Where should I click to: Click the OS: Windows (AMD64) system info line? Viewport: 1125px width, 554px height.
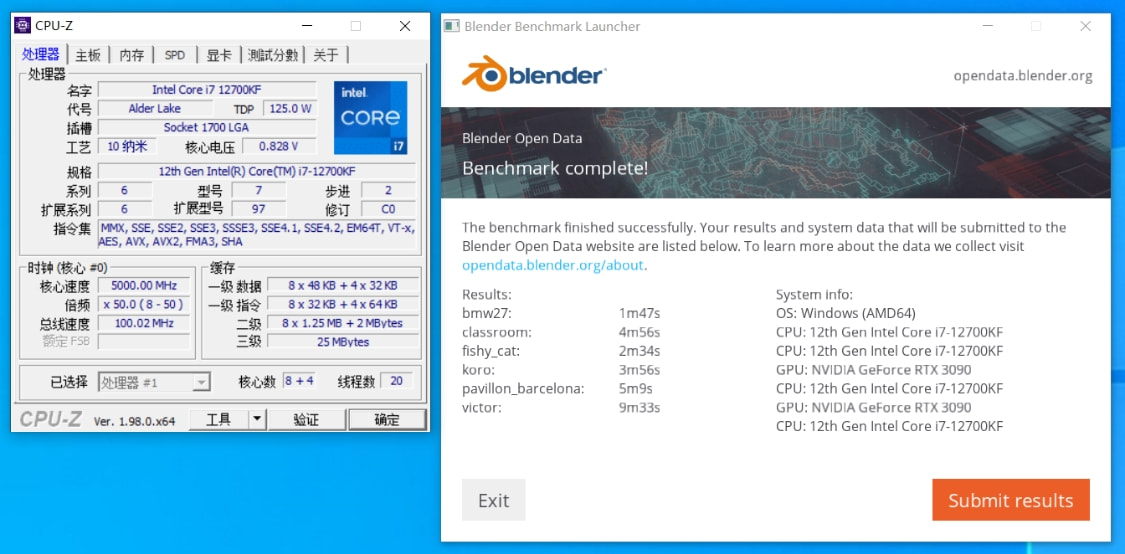[846, 313]
